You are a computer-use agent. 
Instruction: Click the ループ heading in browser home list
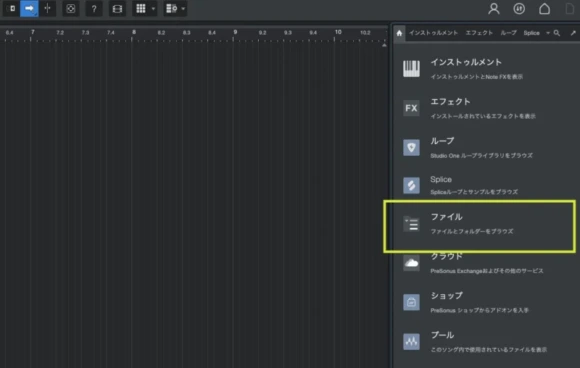[x=442, y=141]
